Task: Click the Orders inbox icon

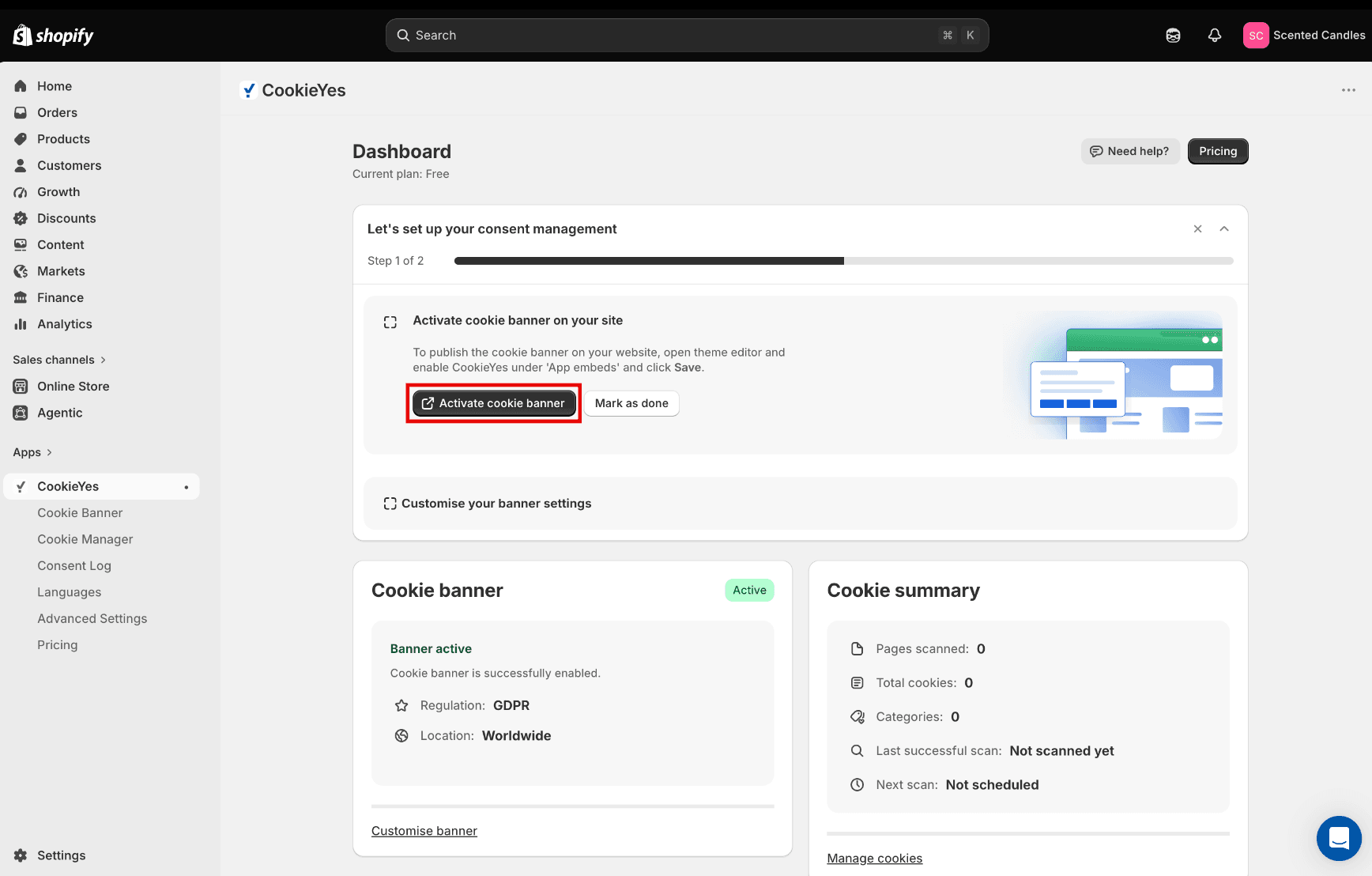Action: (21, 112)
